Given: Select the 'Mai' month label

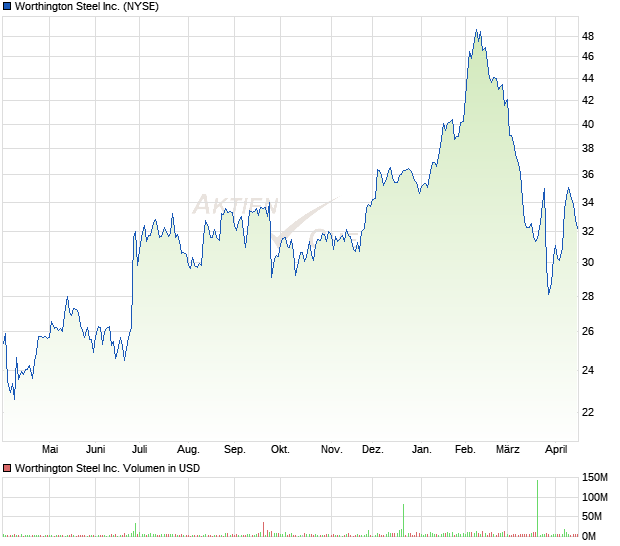Looking at the screenshot, I should coord(50,450).
